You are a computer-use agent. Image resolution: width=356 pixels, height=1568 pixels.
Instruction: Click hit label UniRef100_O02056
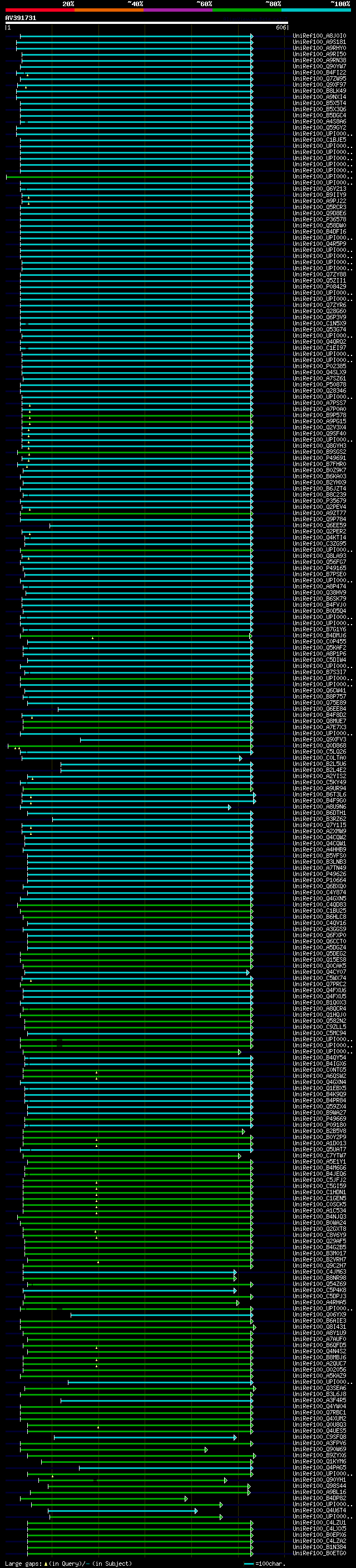tap(319, 1369)
